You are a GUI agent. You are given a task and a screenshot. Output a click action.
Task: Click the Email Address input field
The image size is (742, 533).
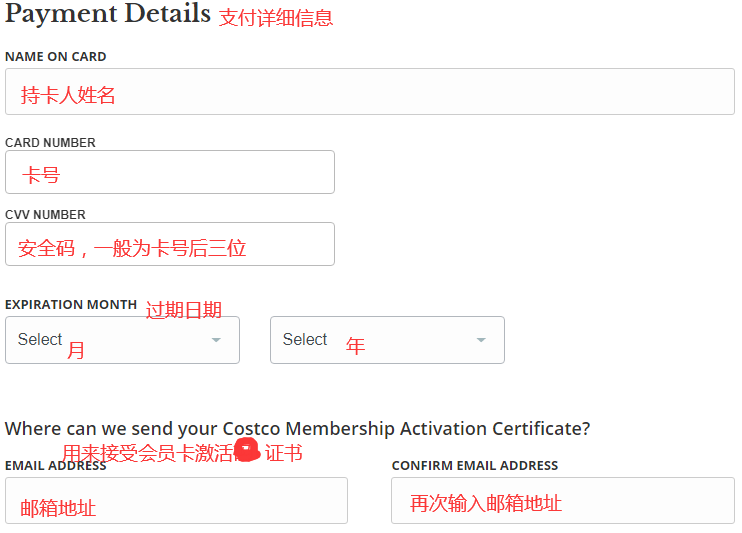pos(176,500)
